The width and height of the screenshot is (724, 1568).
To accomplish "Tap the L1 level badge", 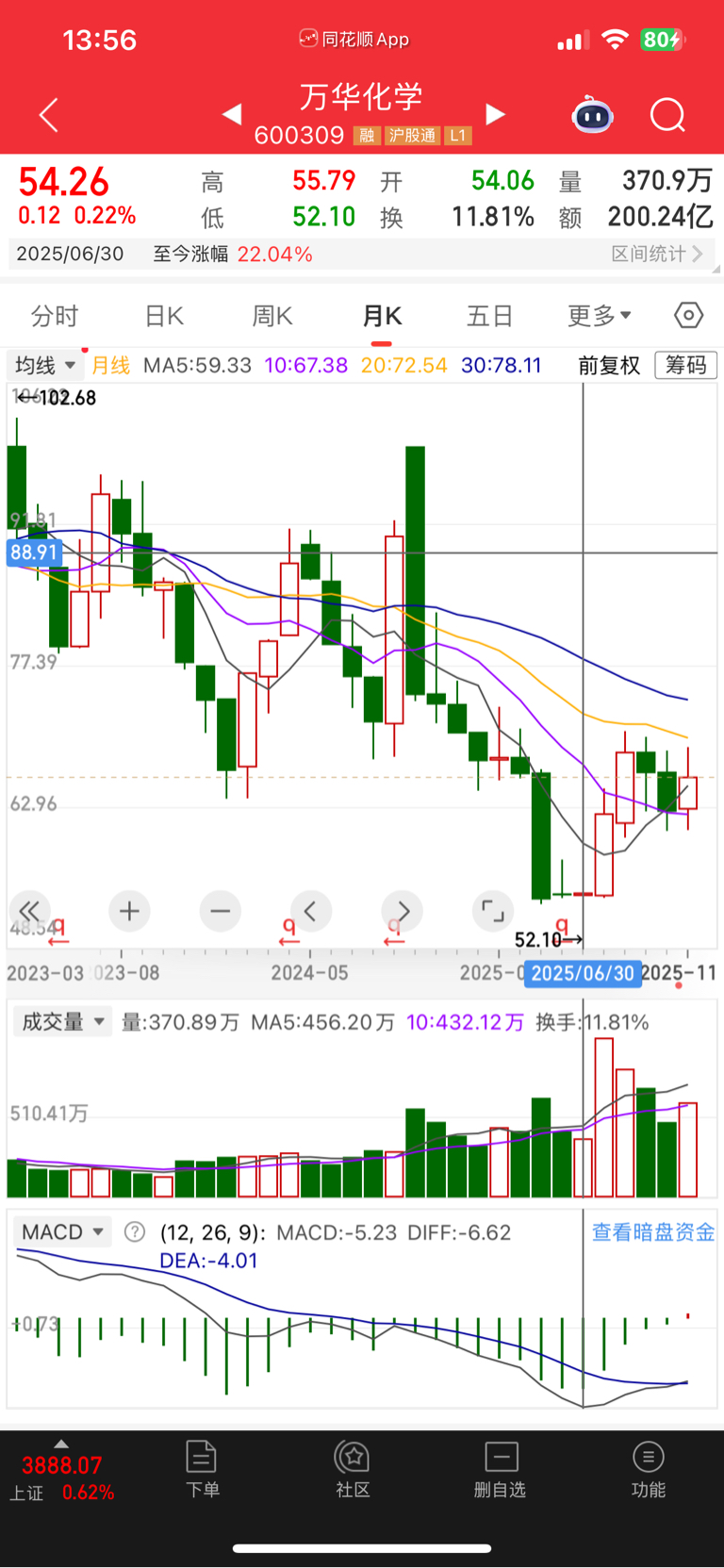I will pyautogui.click(x=457, y=136).
